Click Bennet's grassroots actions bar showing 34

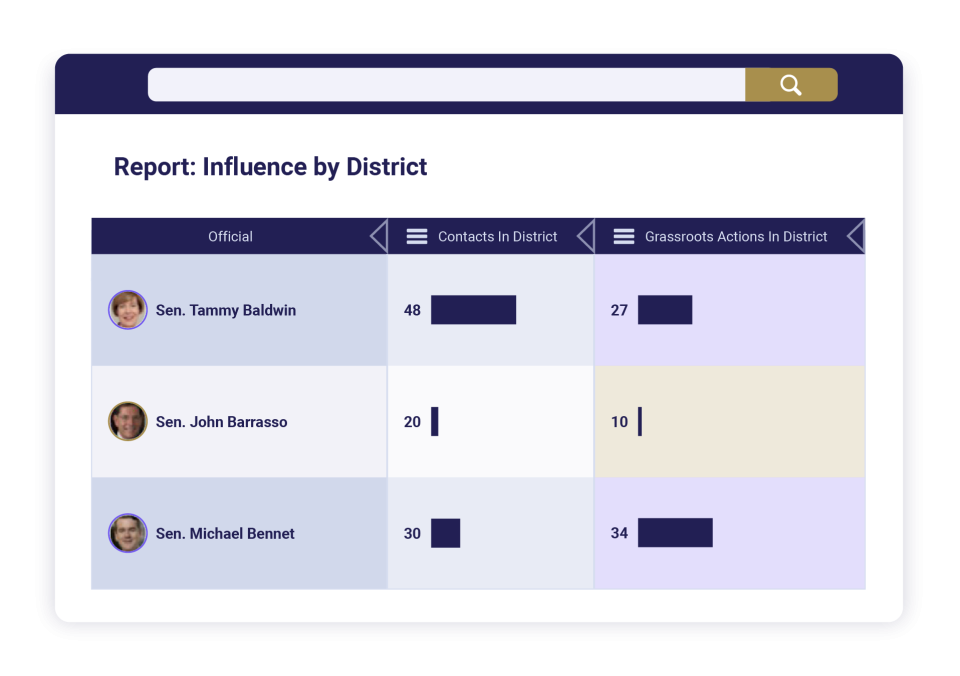tap(675, 533)
